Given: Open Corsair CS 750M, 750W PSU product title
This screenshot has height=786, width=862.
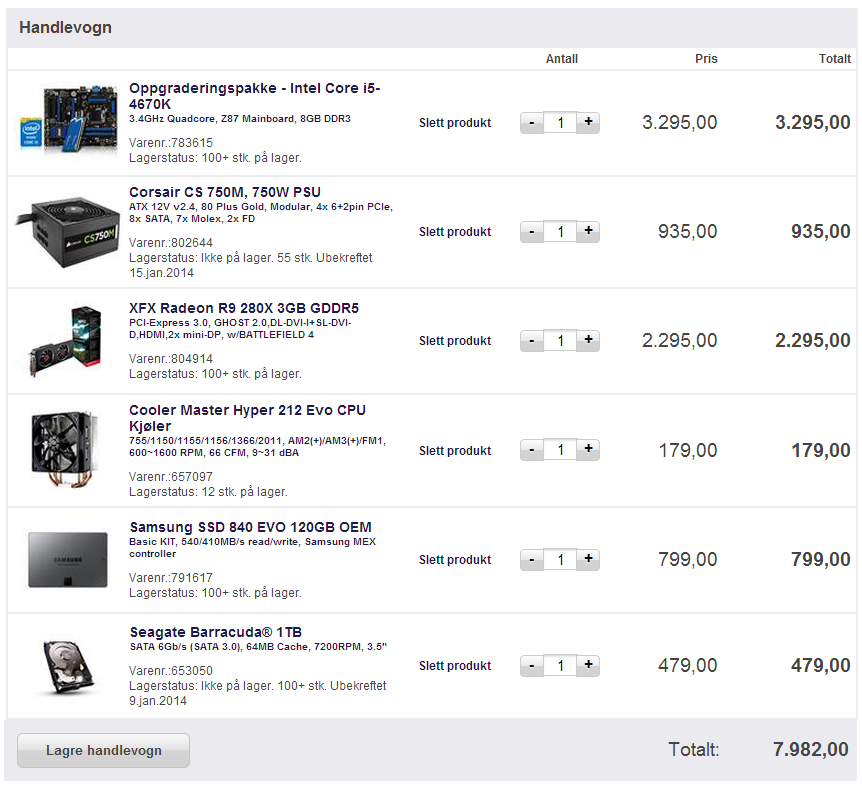Looking at the screenshot, I should pos(225,192).
